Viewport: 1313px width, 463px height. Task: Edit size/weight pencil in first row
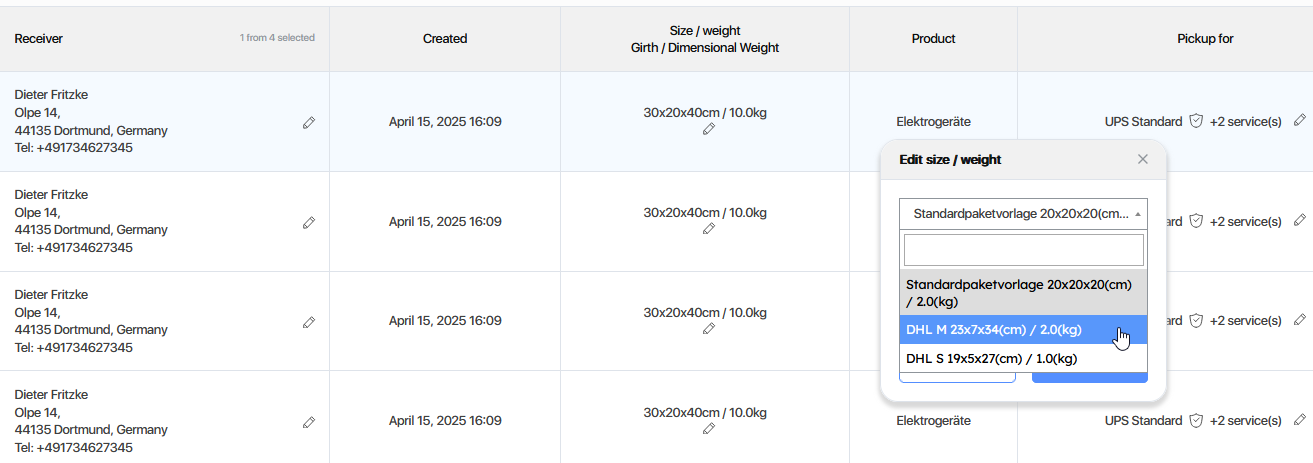pyautogui.click(x=709, y=129)
